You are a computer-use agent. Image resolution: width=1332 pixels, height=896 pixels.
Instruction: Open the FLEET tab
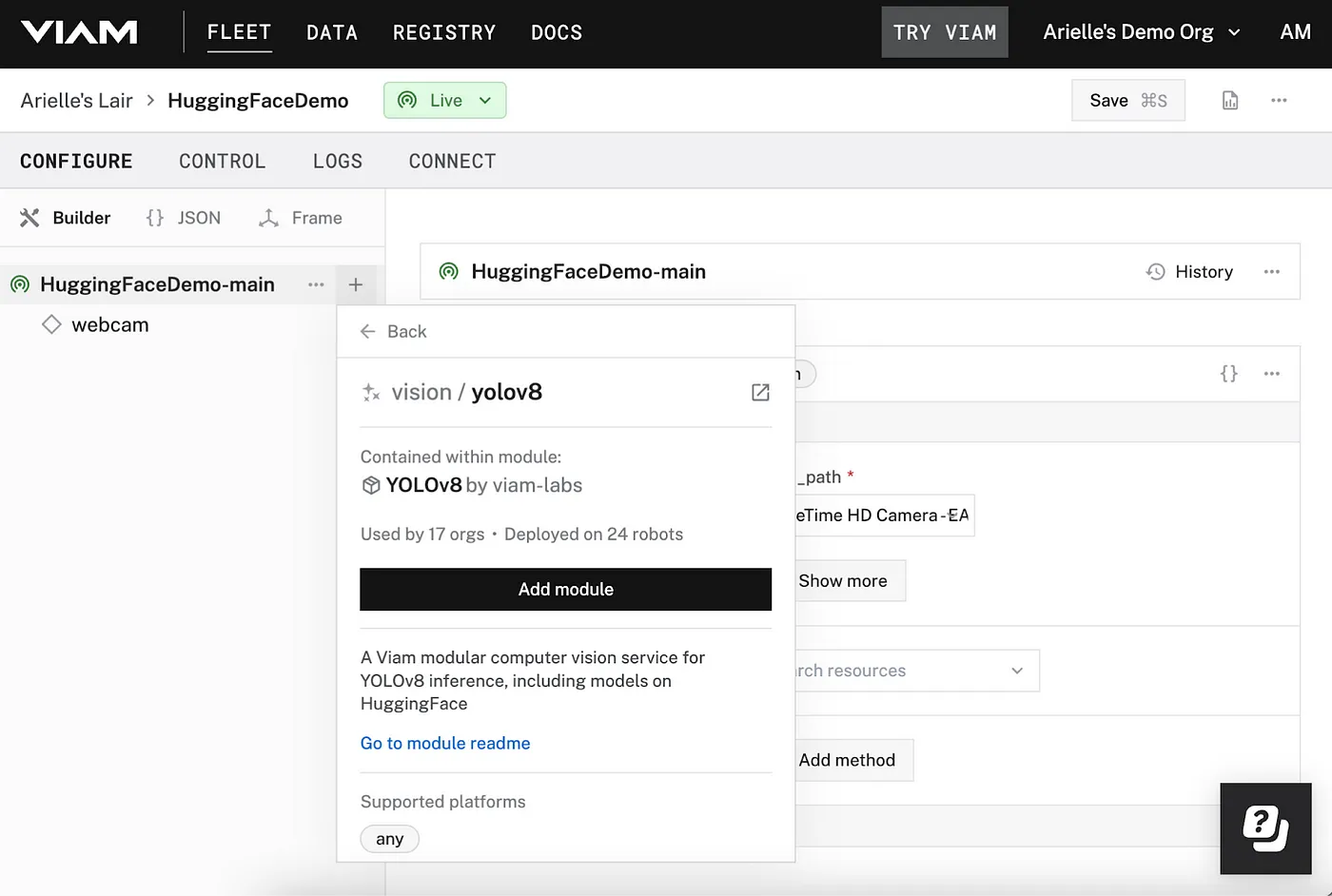coord(240,32)
